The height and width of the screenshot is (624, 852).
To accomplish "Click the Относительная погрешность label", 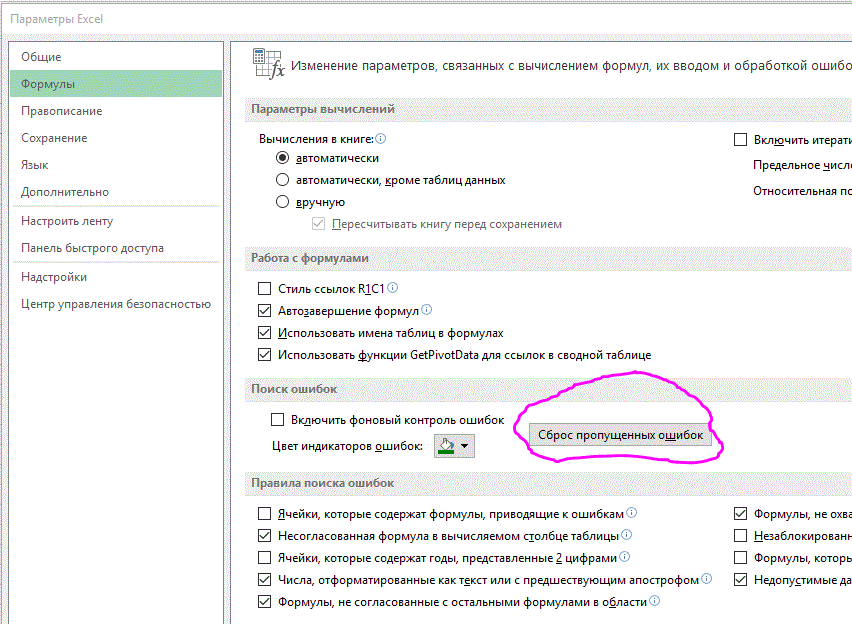I will [802, 191].
